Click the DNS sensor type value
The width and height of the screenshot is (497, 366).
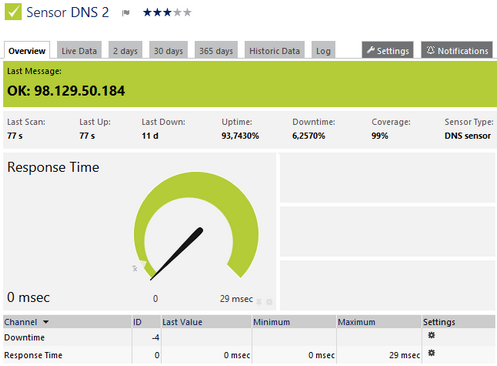[467, 136]
